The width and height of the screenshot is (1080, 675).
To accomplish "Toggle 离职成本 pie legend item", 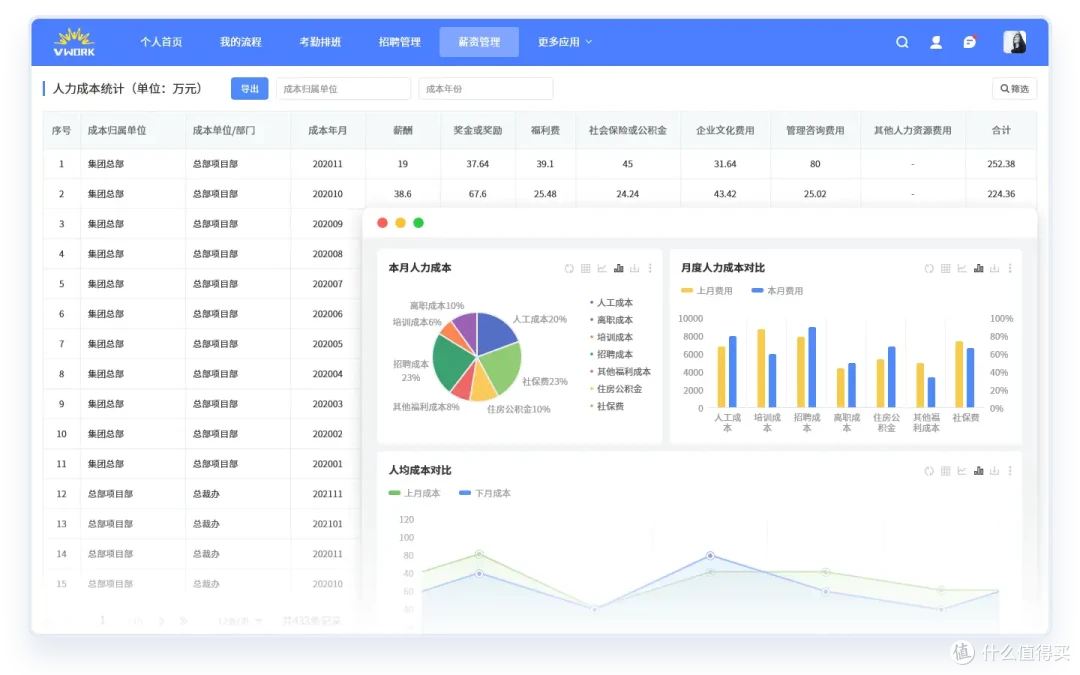I will click(x=612, y=320).
